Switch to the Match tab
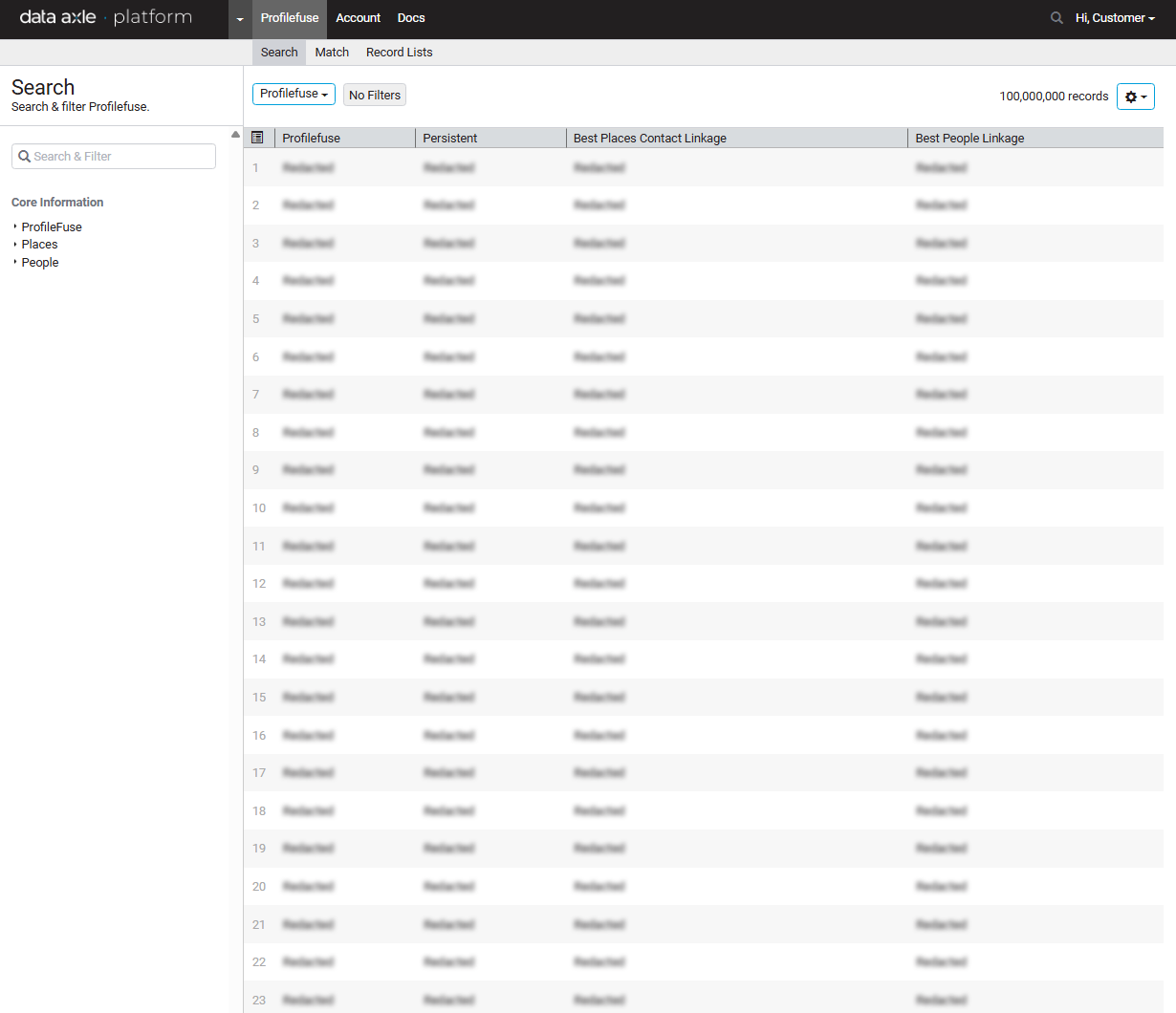Screen dimensions: 1176x1013 point(332,53)
